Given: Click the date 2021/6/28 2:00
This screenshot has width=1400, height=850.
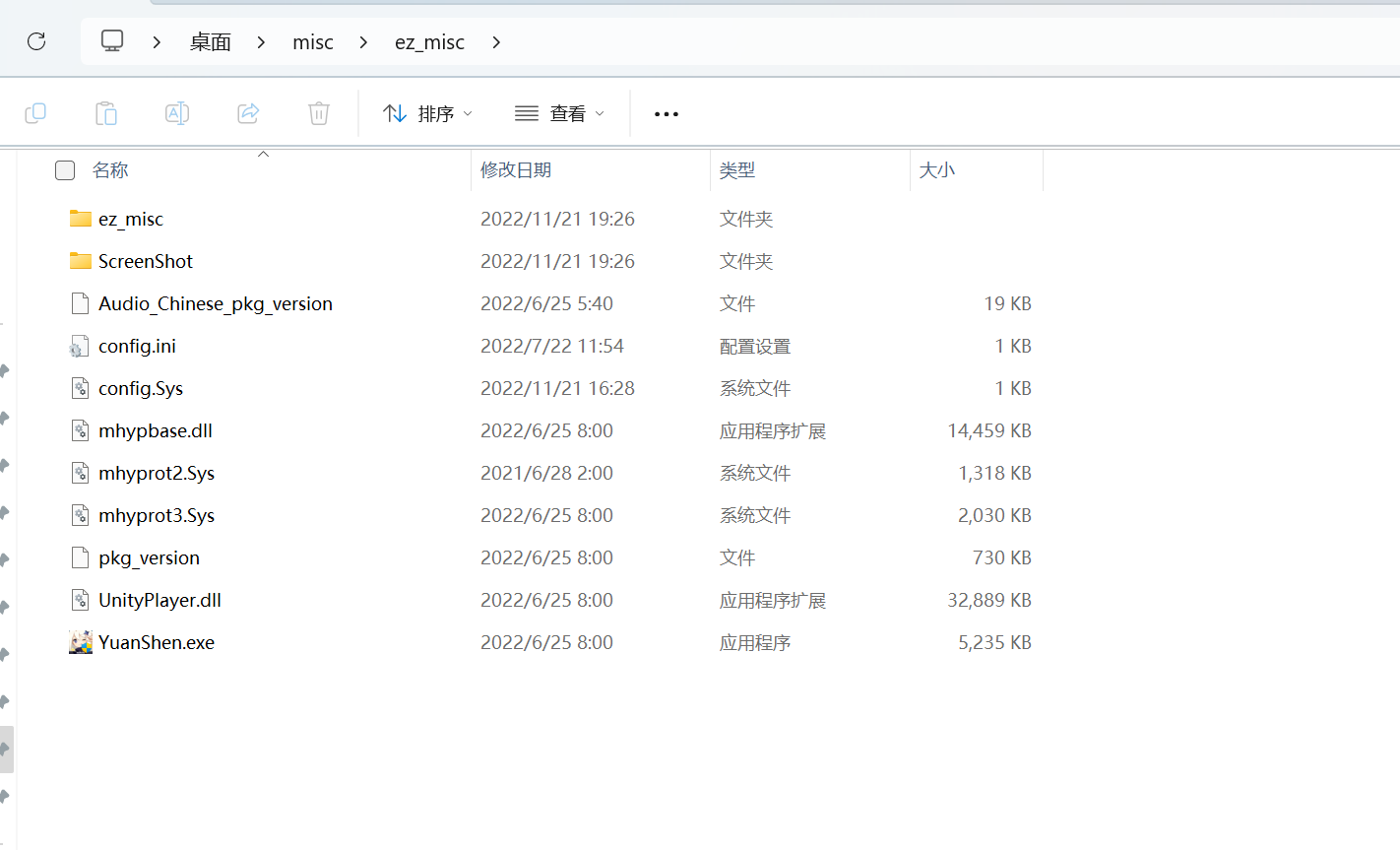Looking at the screenshot, I should [x=546, y=473].
